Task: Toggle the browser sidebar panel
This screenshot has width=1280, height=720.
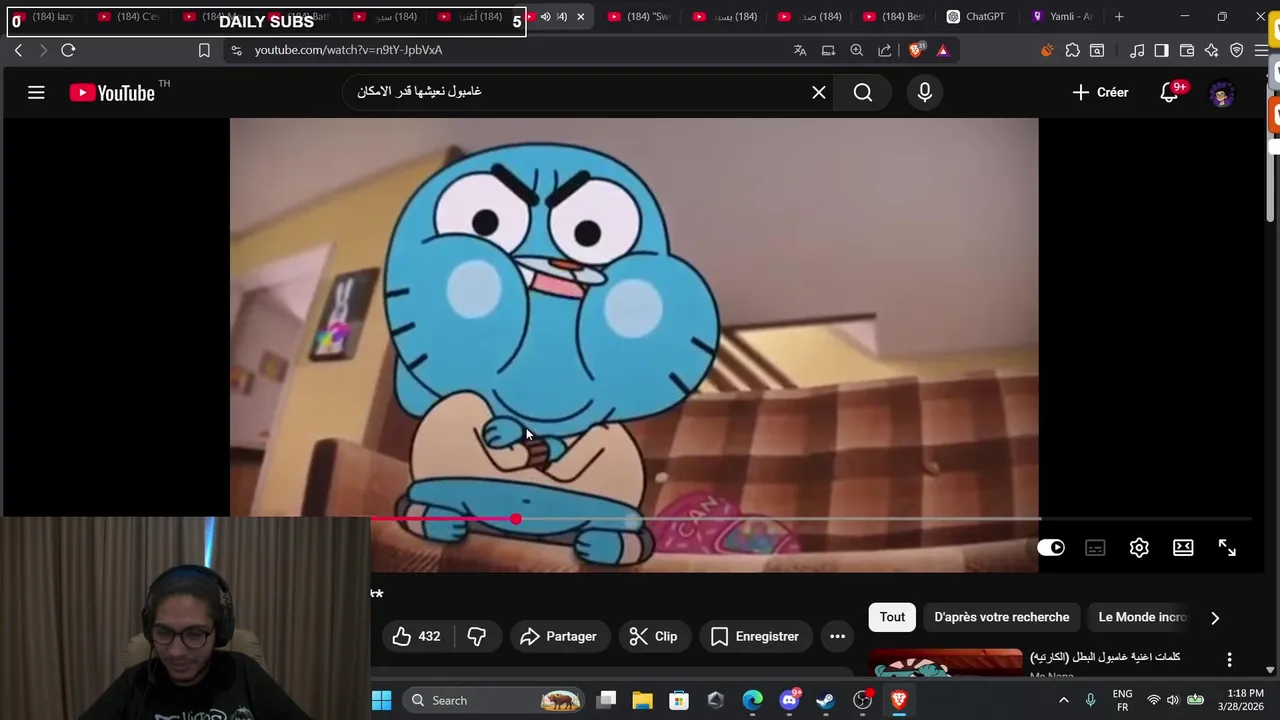Action: point(1161,50)
